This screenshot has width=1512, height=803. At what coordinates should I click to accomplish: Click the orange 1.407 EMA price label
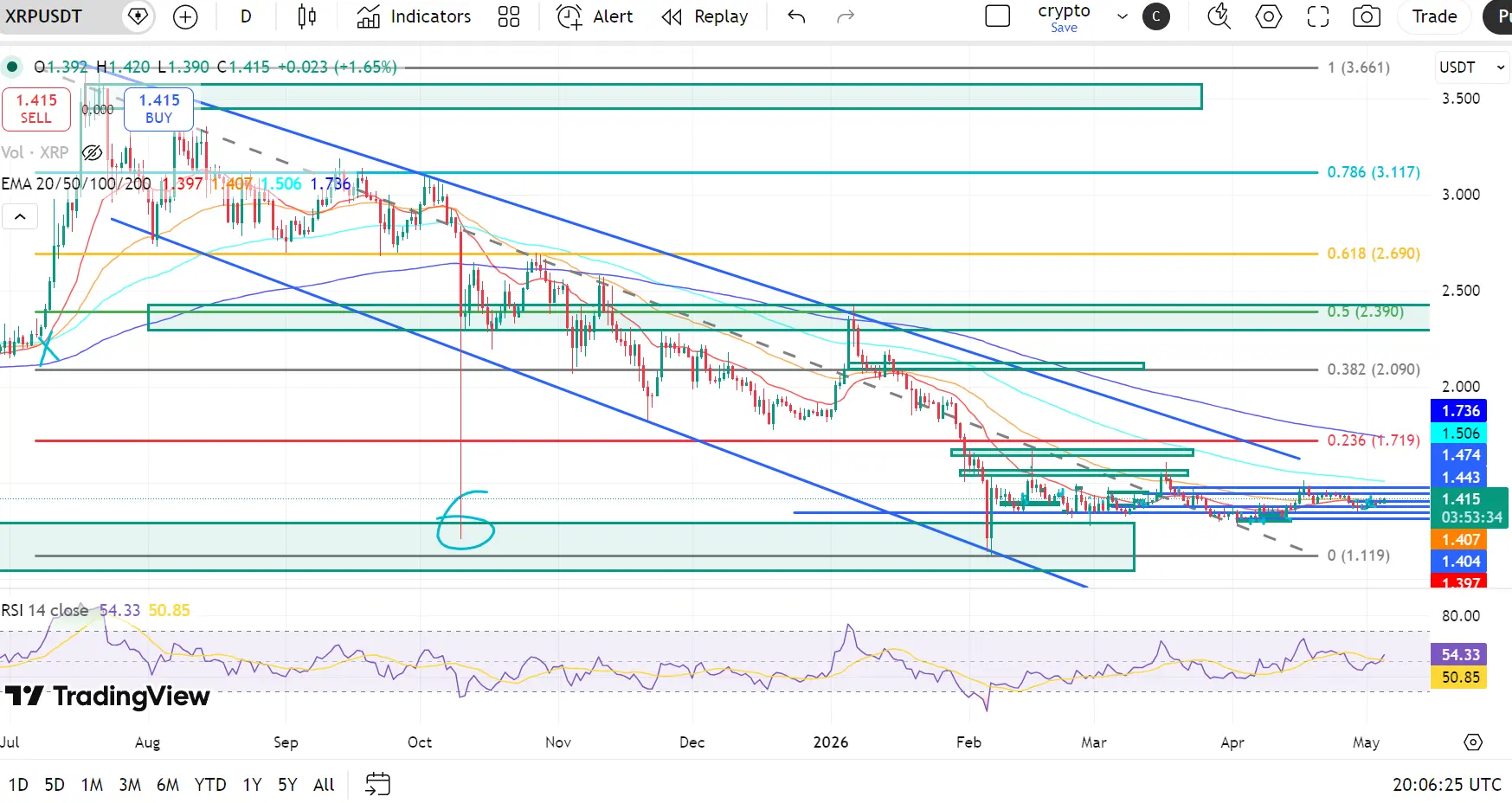click(1460, 540)
